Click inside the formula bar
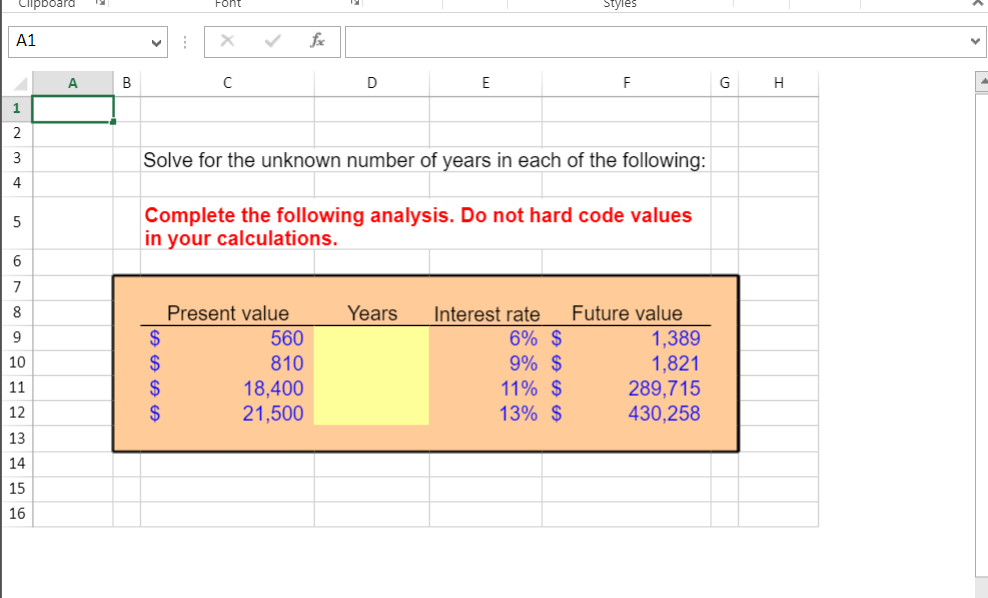Screen dimensions: 988x598 click(600, 41)
